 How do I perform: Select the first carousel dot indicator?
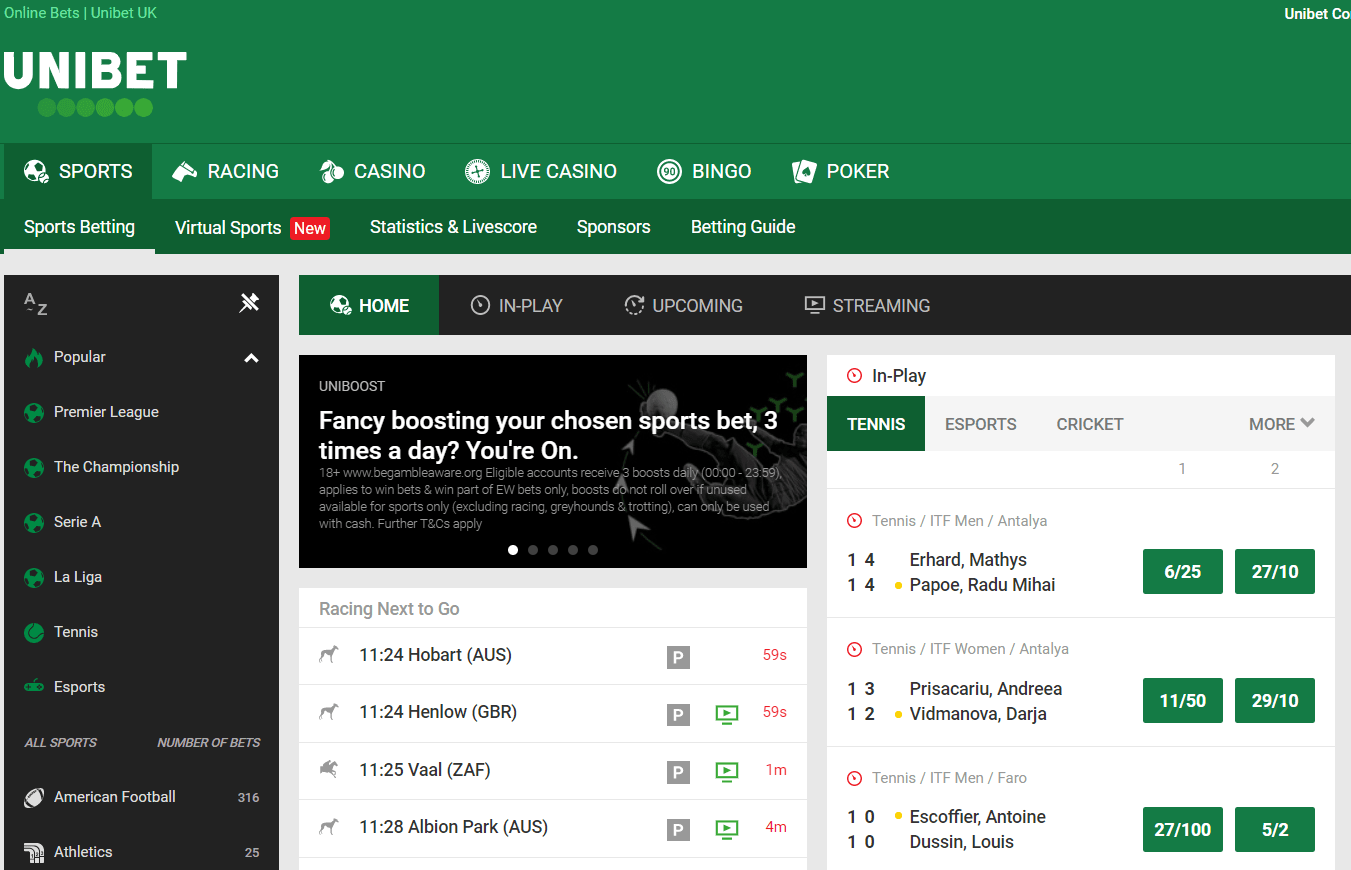tap(513, 550)
